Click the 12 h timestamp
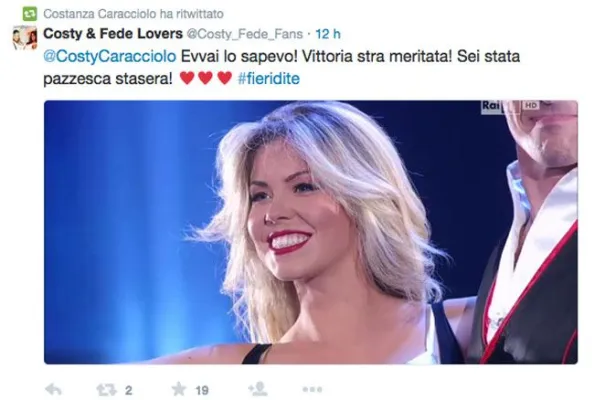Viewport: 594px width, 400px height. click(x=328, y=34)
